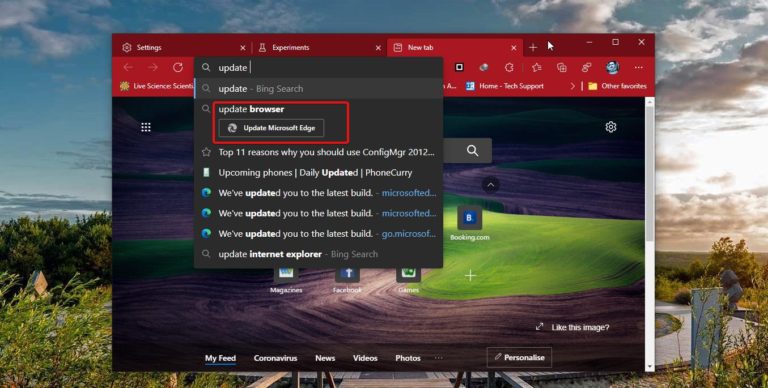This screenshot has width=768, height=388.
Task: Open the Live Science favorite bookmark
Action: pyautogui.click(x=157, y=86)
